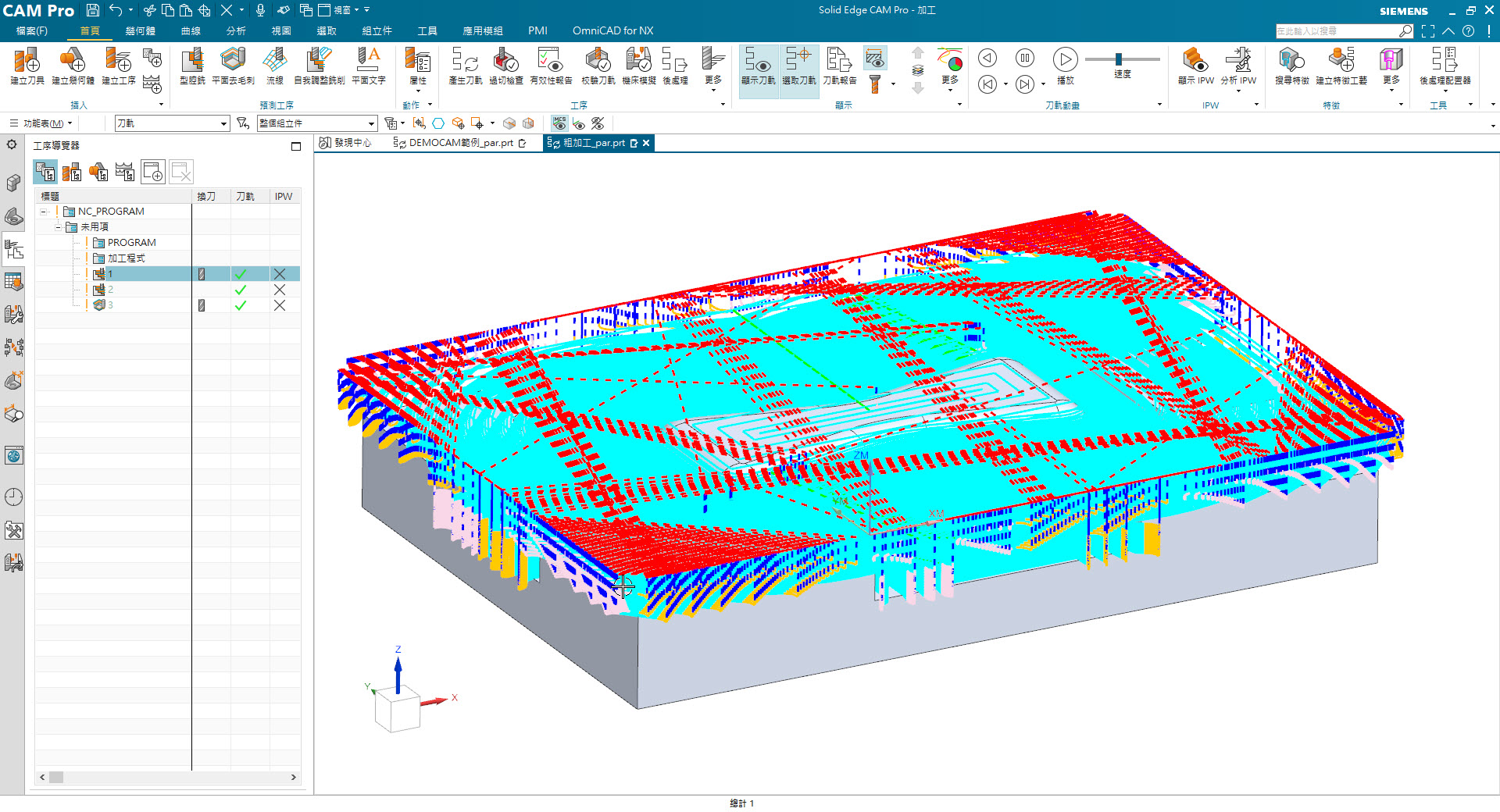Pause the tool path animation
Viewport: 1500px width, 812px height.
[x=1025, y=59]
